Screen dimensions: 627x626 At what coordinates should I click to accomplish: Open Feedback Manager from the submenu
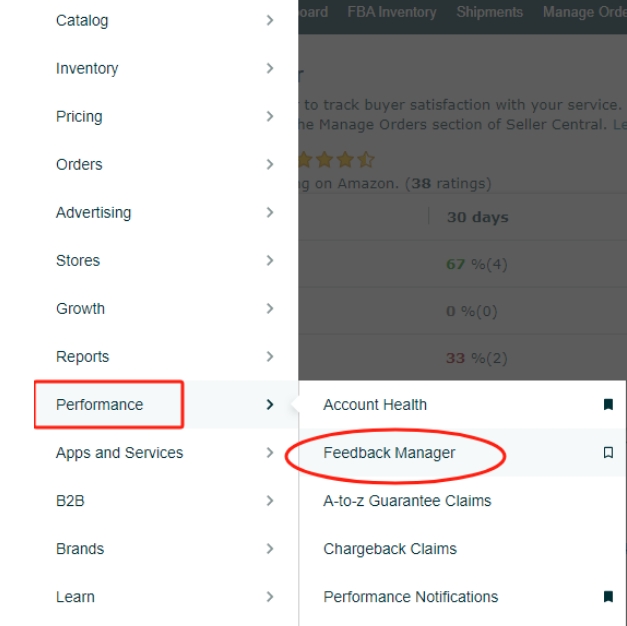[x=389, y=453]
